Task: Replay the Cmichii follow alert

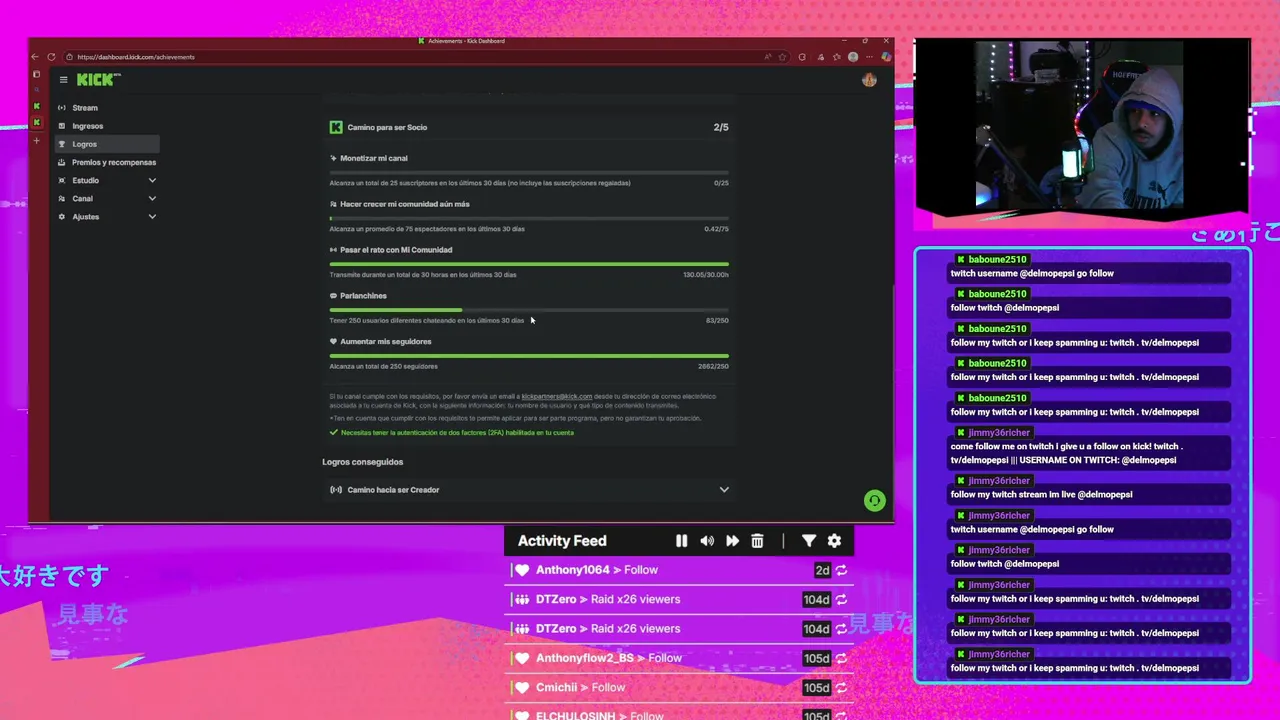Action: point(842,688)
